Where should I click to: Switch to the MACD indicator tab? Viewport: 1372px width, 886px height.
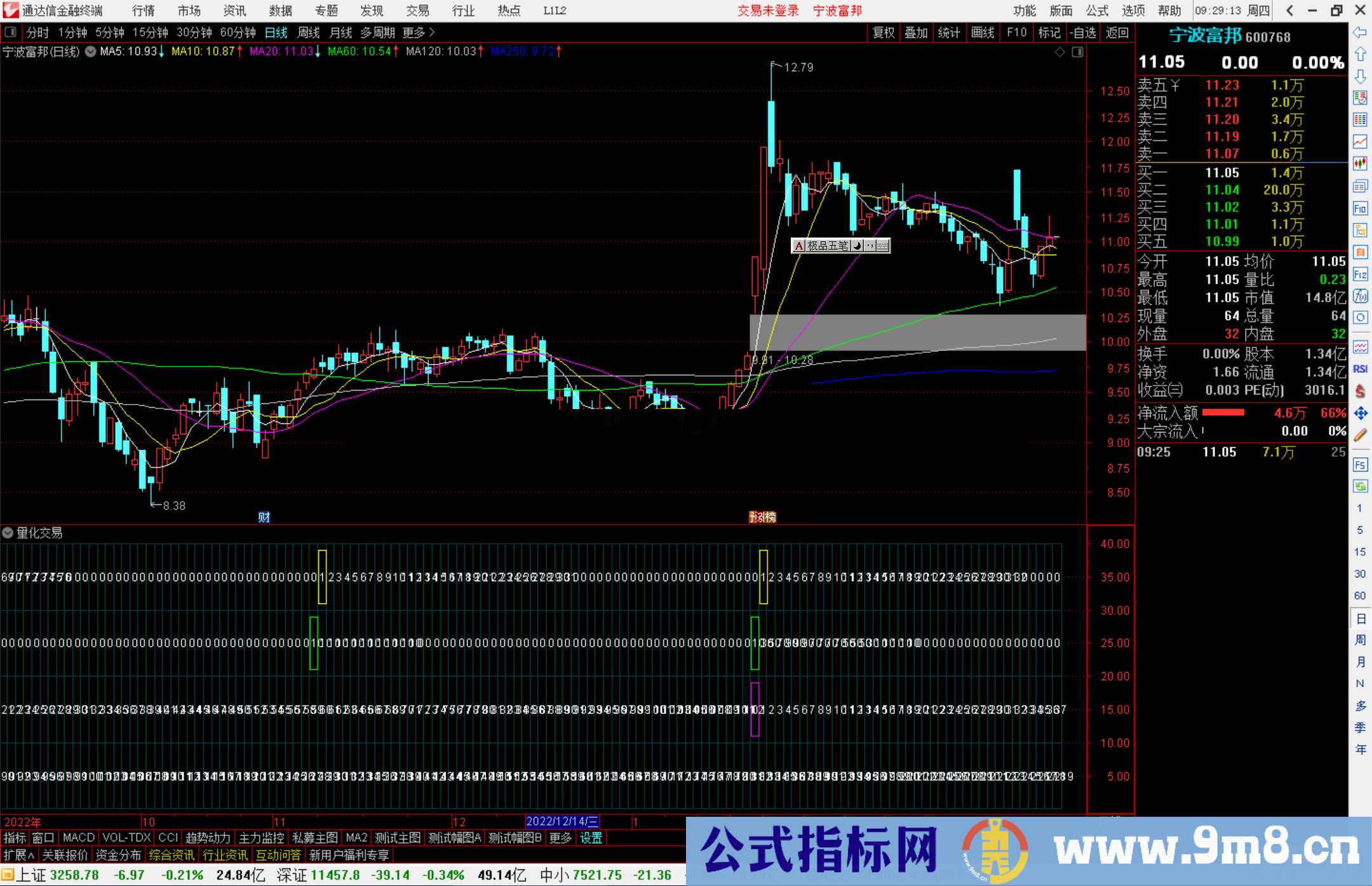77,838
